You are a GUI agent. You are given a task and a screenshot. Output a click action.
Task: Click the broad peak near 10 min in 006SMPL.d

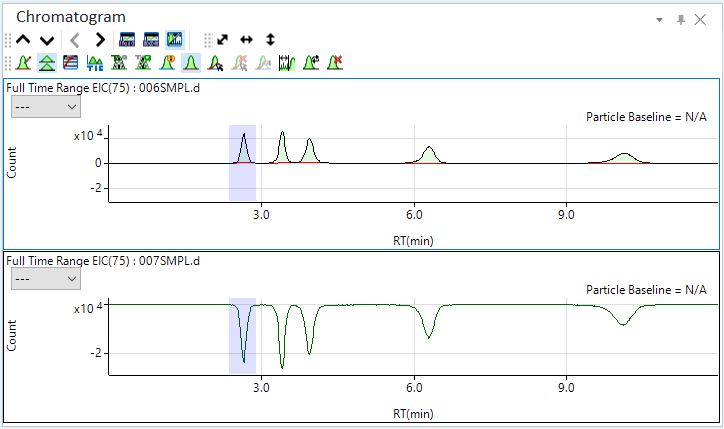coord(624,158)
